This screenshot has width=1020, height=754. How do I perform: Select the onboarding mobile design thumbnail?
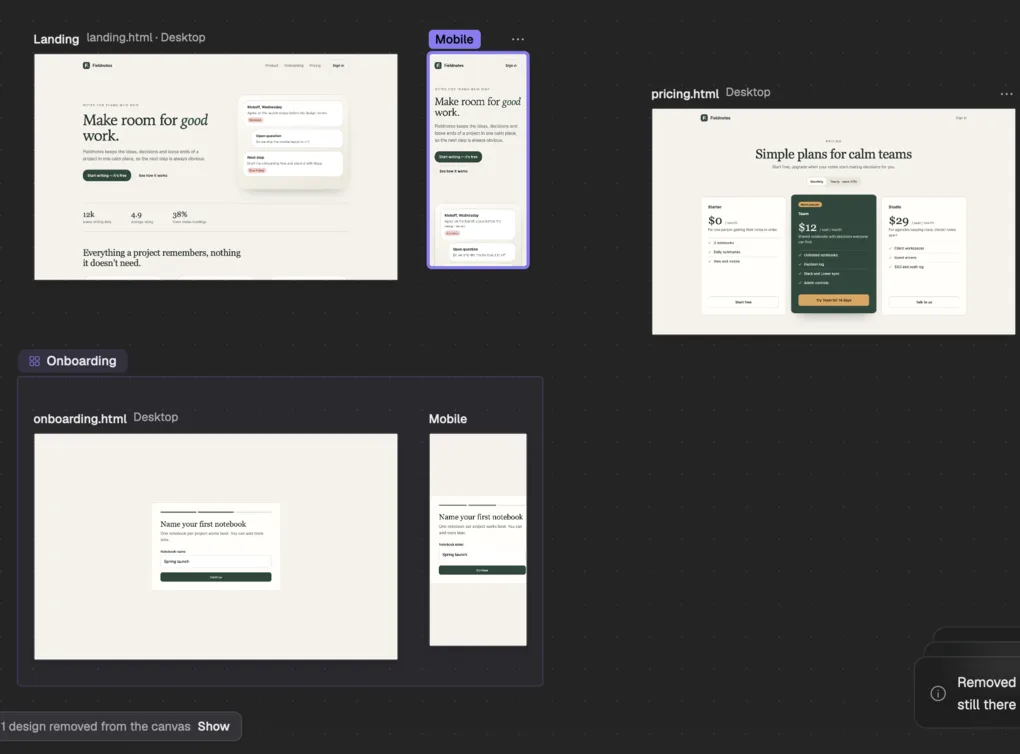478,540
